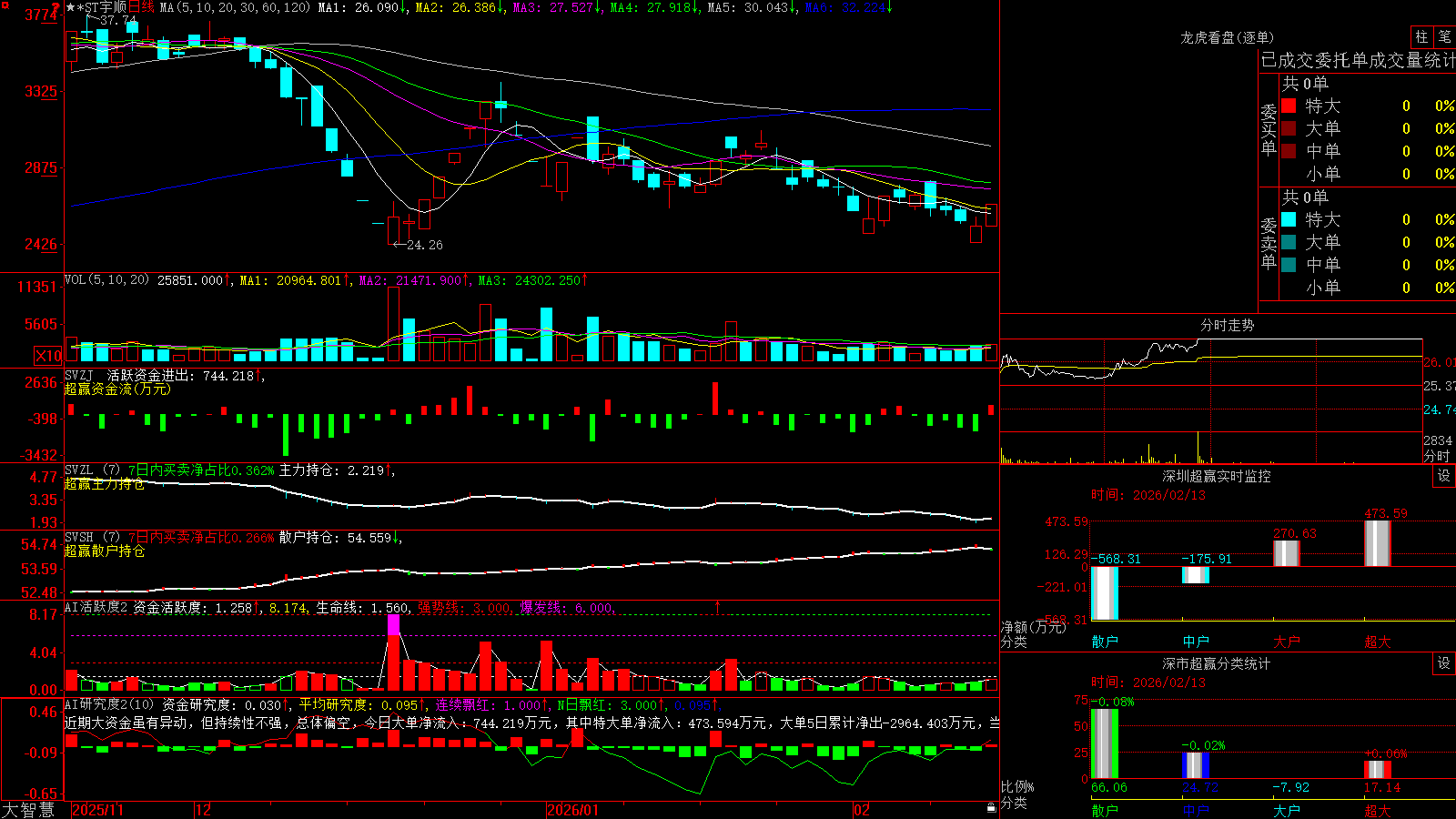This screenshot has height=819, width=1456.
Task: Click the 37.74 high price annotation
Action: coord(118,20)
